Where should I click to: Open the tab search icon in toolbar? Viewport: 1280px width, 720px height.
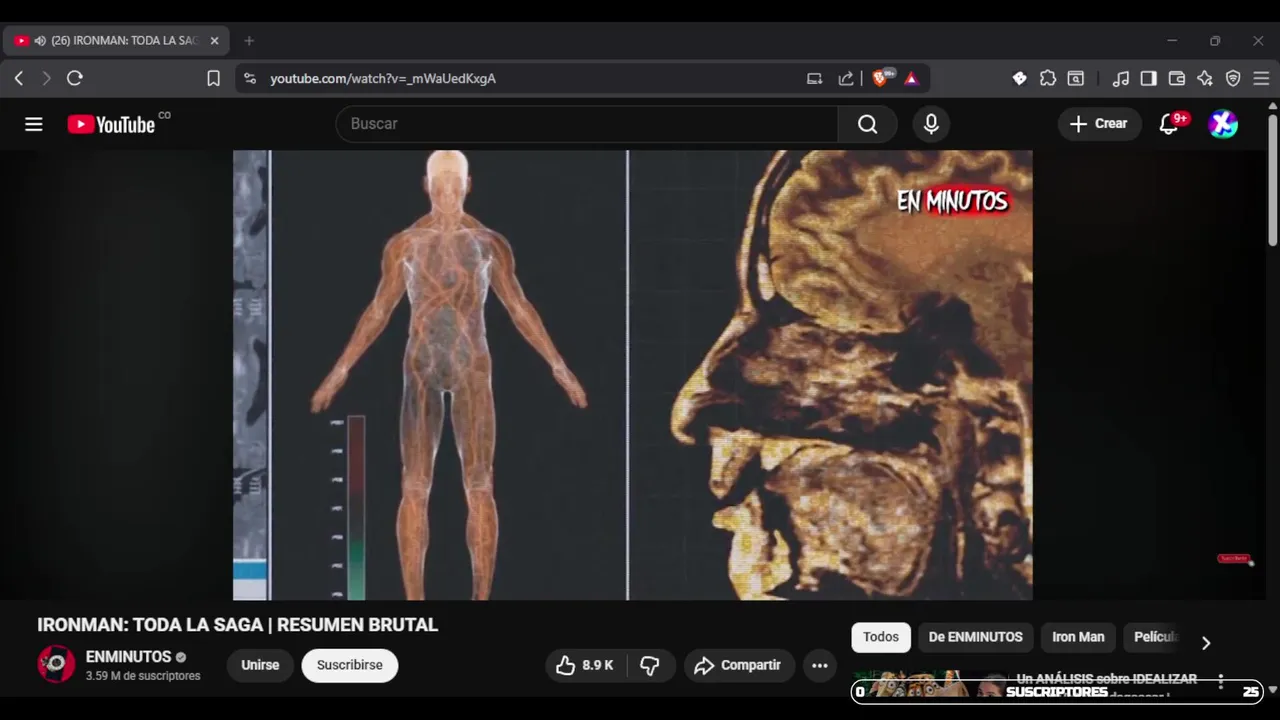coord(1076,78)
